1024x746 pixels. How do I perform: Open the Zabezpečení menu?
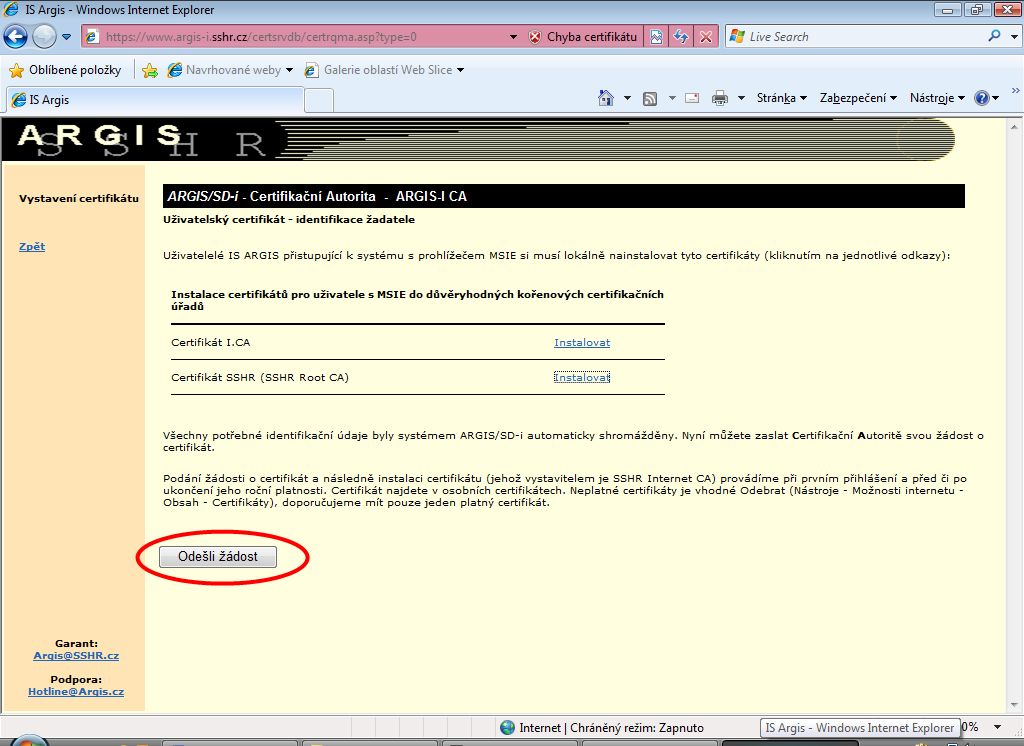(x=858, y=98)
